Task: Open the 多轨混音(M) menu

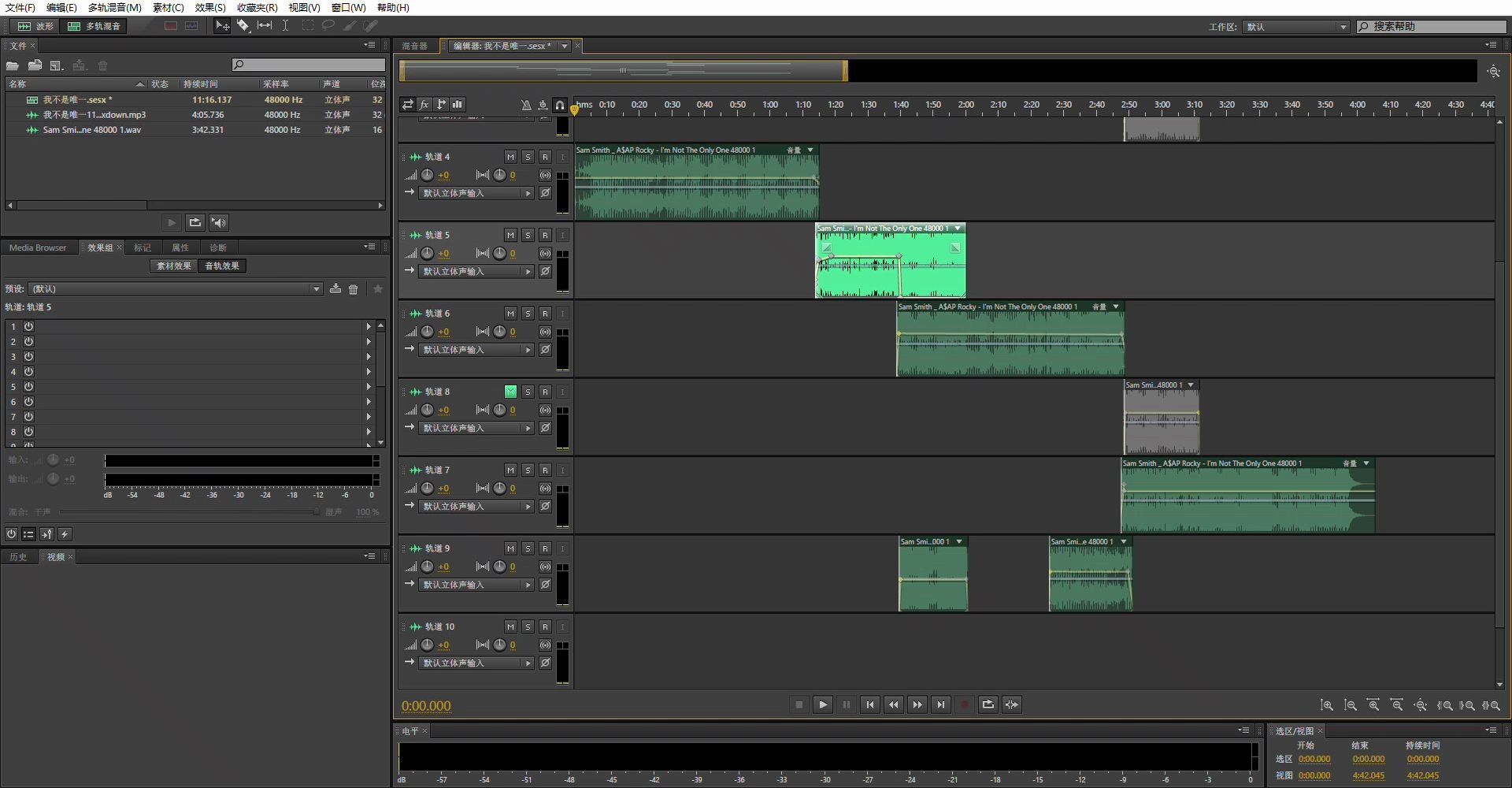Action: (x=115, y=7)
